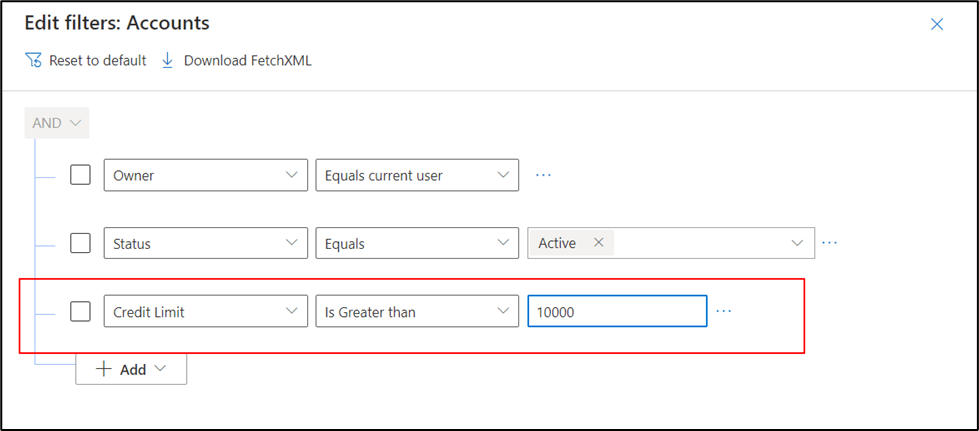The width and height of the screenshot is (979, 431).
Task: Open the Owner field dropdown
Action: coord(205,175)
